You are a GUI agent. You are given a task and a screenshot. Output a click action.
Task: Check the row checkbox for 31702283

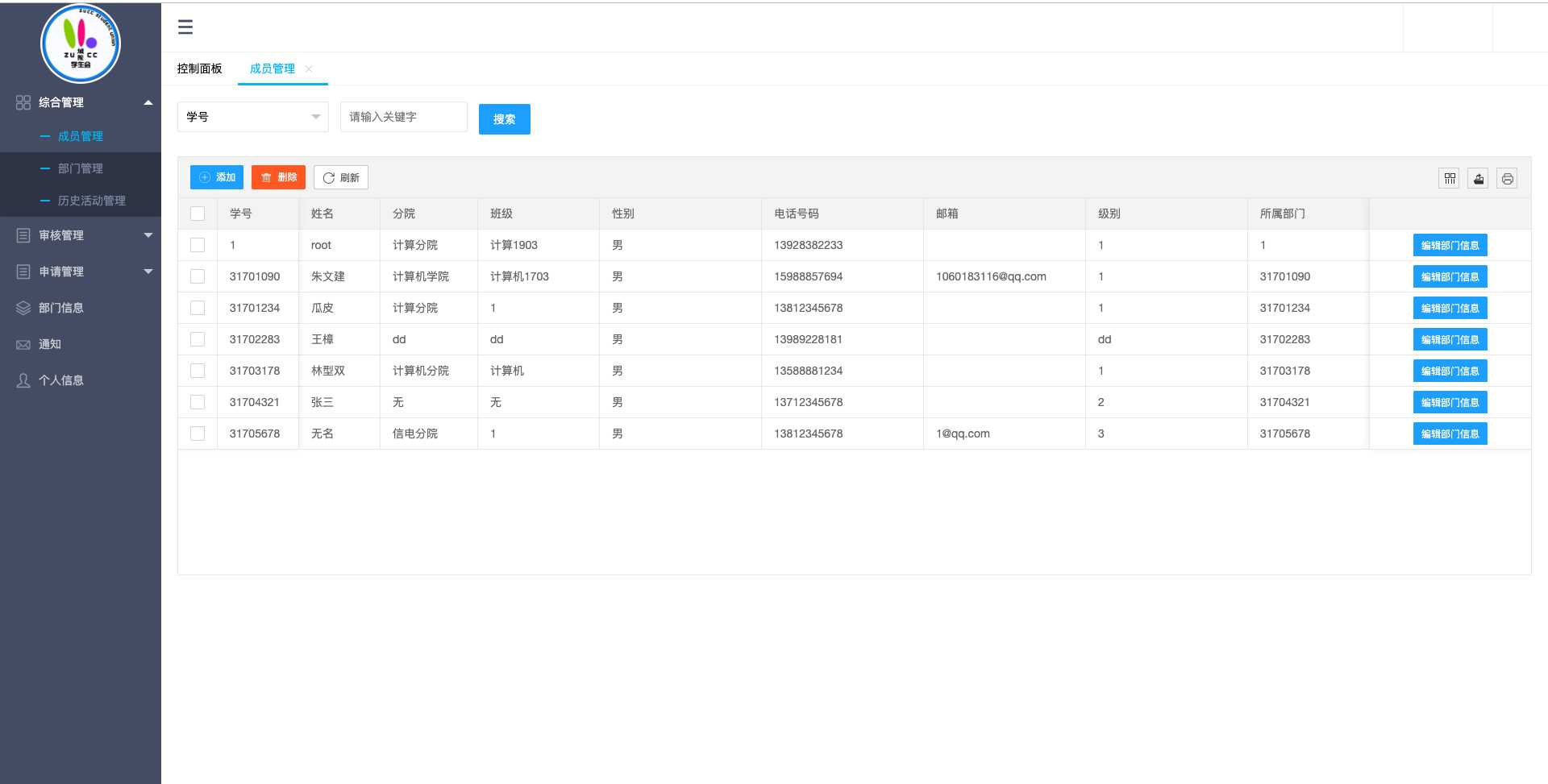198,339
